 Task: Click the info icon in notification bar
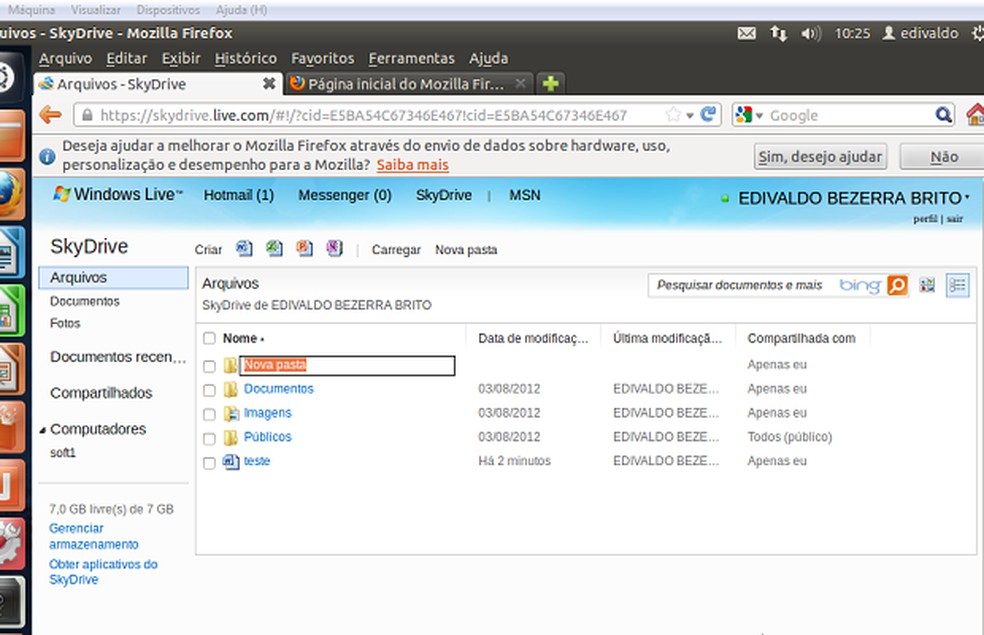47,156
